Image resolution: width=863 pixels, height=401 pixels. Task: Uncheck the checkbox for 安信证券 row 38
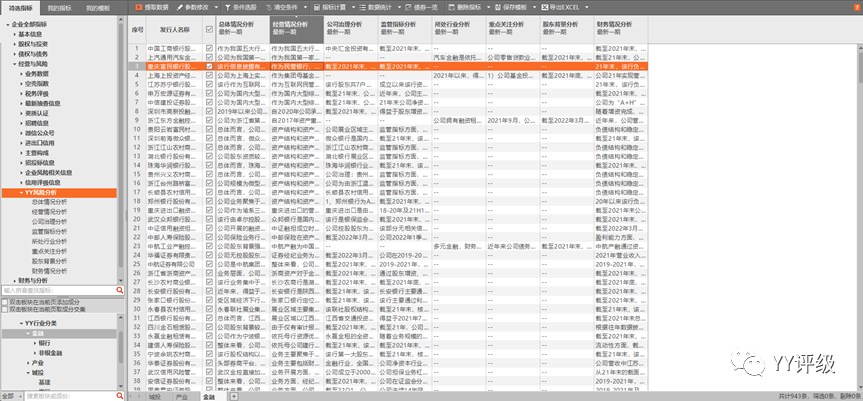[x=209, y=381]
